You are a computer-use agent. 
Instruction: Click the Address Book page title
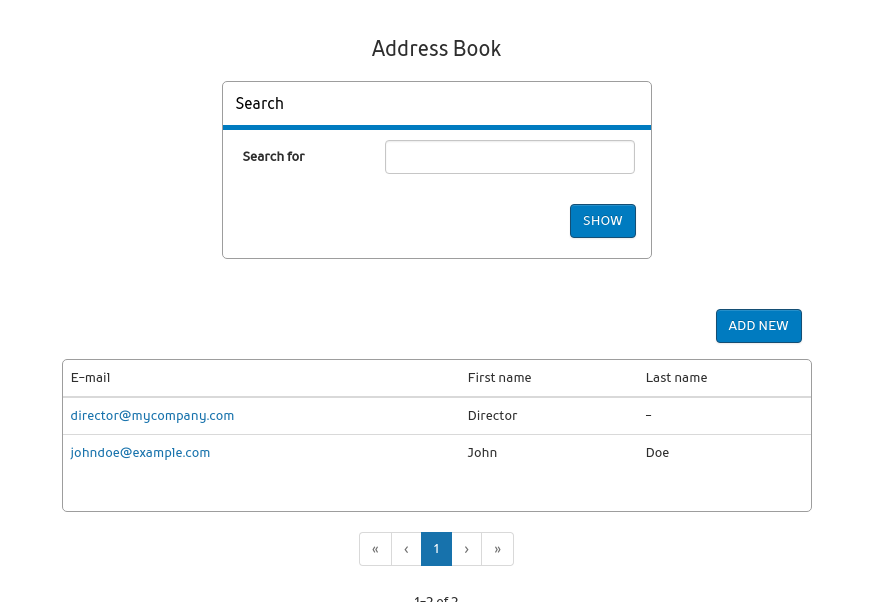[436, 49]
